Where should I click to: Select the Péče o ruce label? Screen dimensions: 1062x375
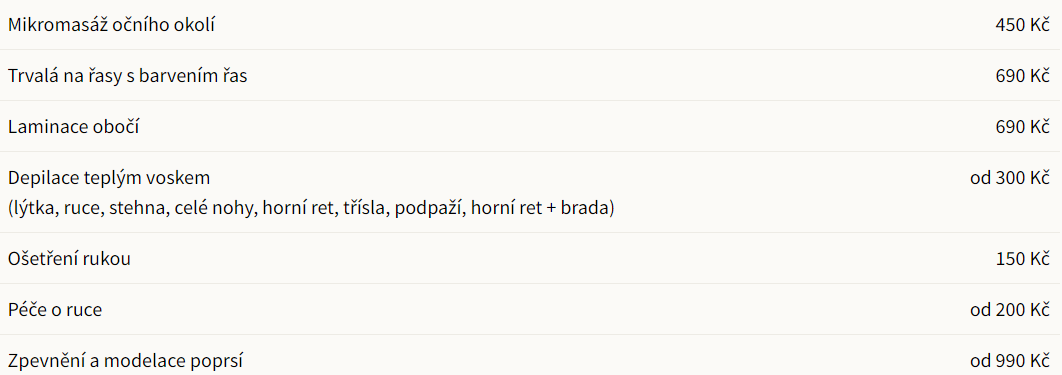[55, 310]
